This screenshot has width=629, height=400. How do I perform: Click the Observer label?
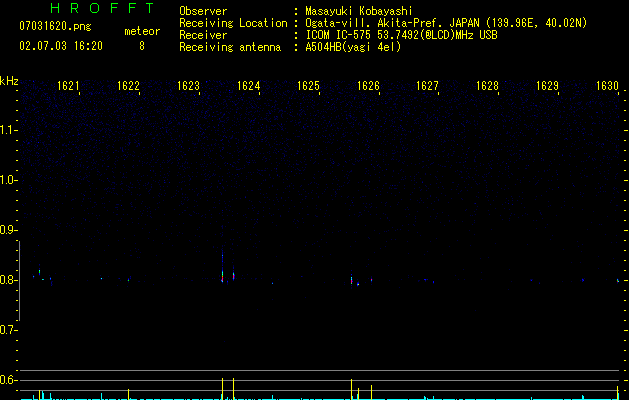pyautogui.click(x=203, y=11)
